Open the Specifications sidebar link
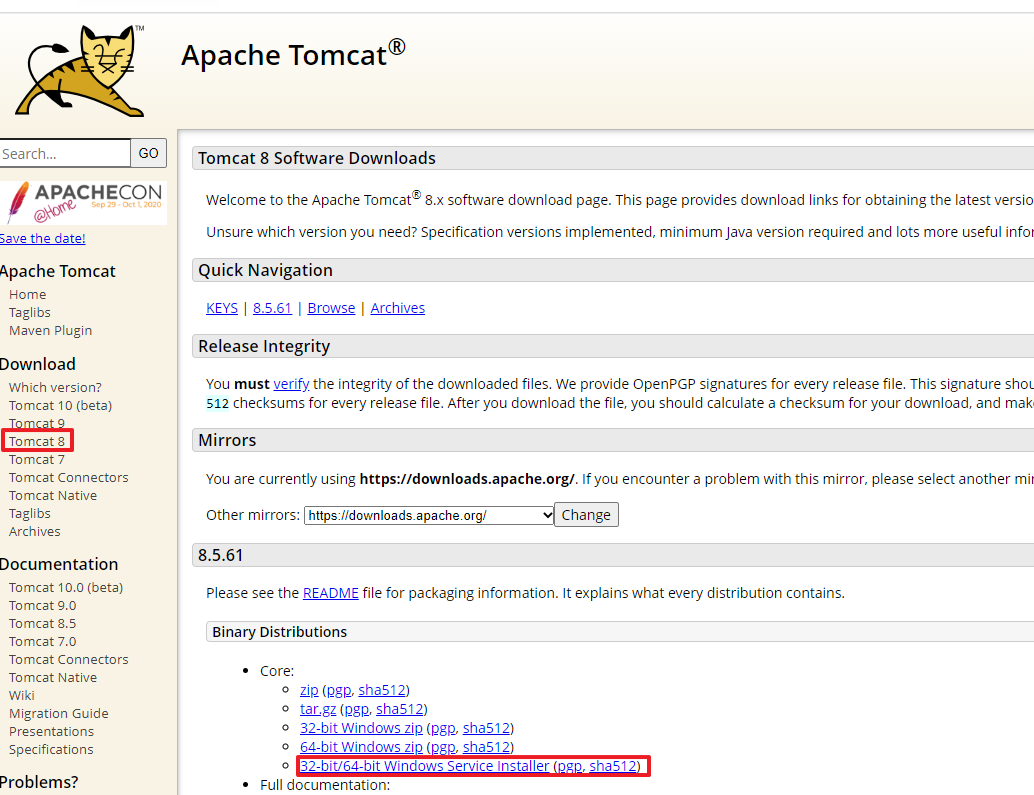This screenshot has width=1034, height=795. 51,750
